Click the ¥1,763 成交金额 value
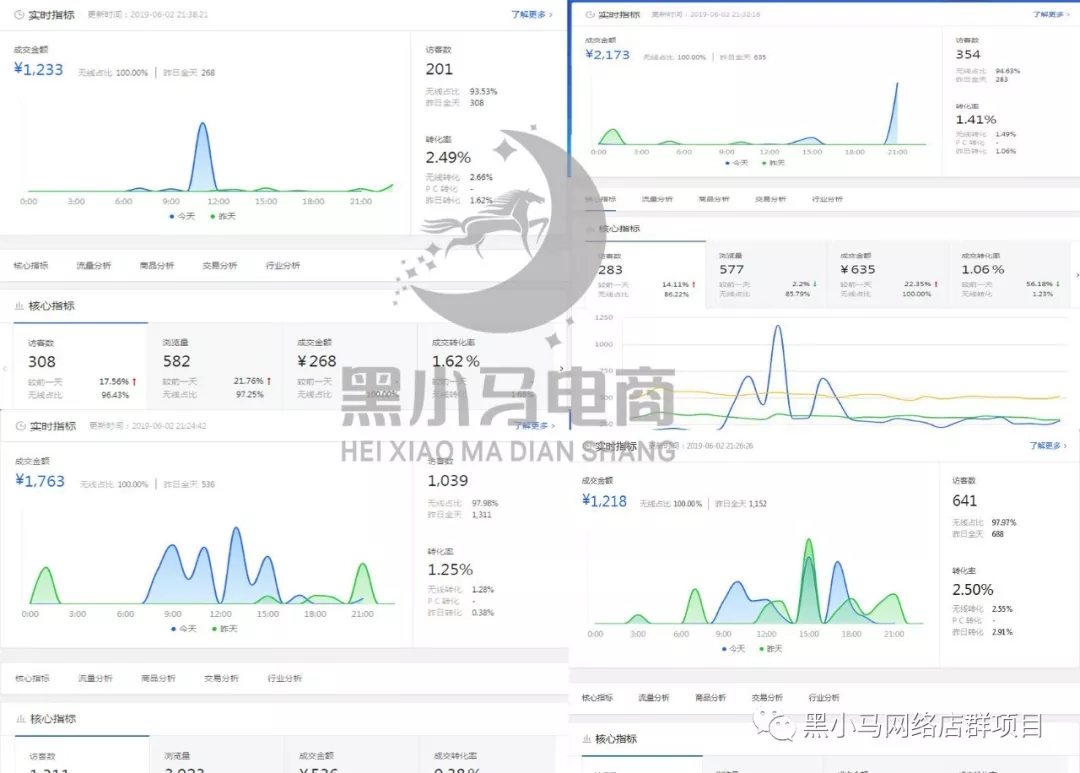Viewport: 1080px width, 773px height. coord(40,481)
